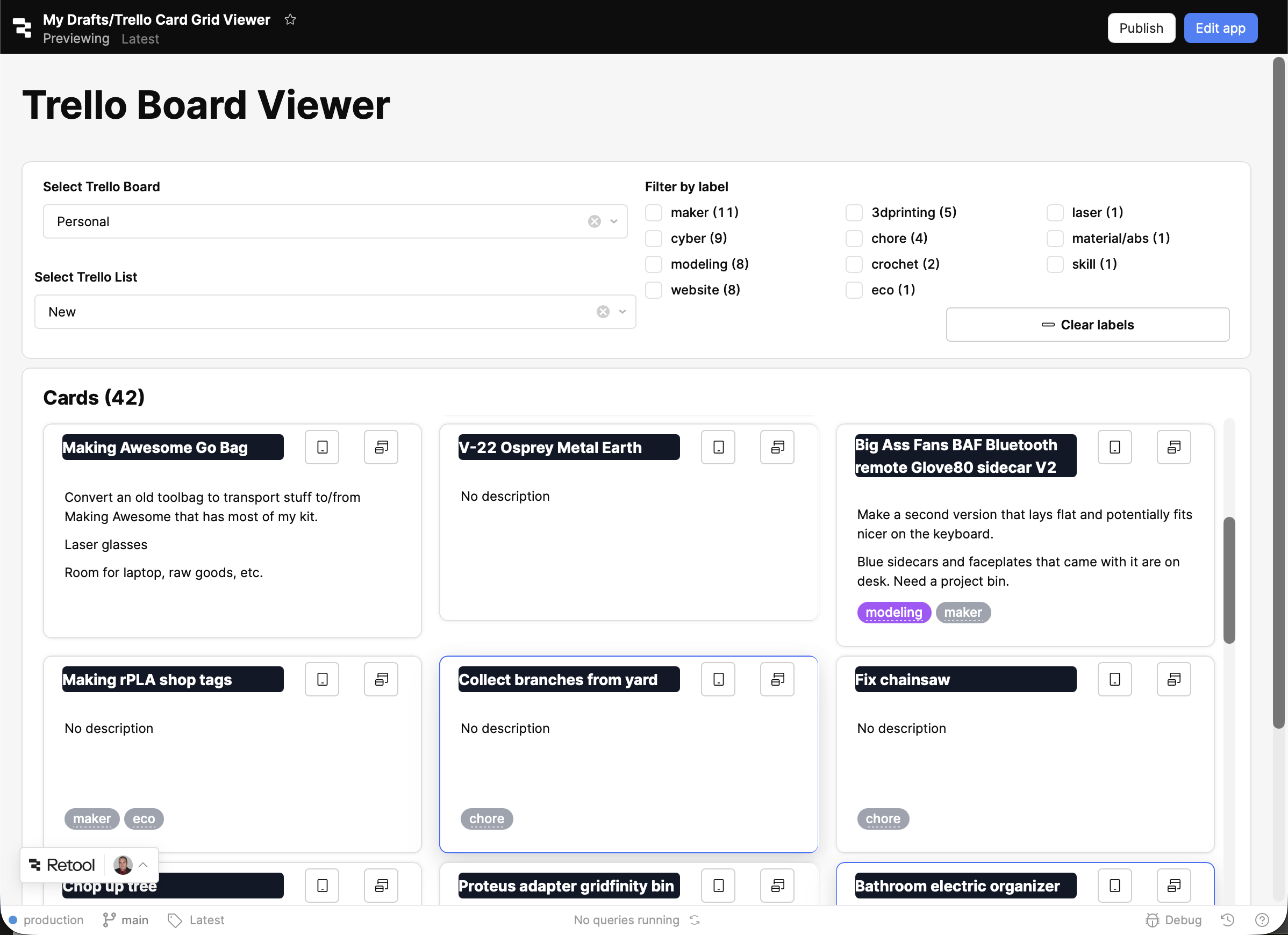1288x935 pixels.
Task: Click the user avatar in Retool badge
Action: [x=123, y=865]
